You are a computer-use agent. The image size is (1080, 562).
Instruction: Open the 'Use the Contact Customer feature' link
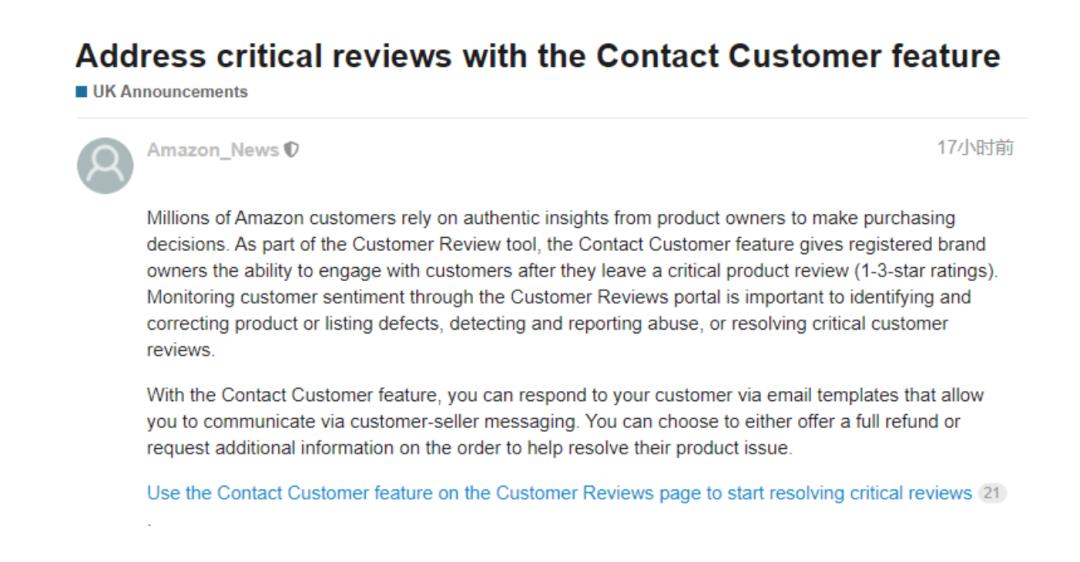(559, 493)
